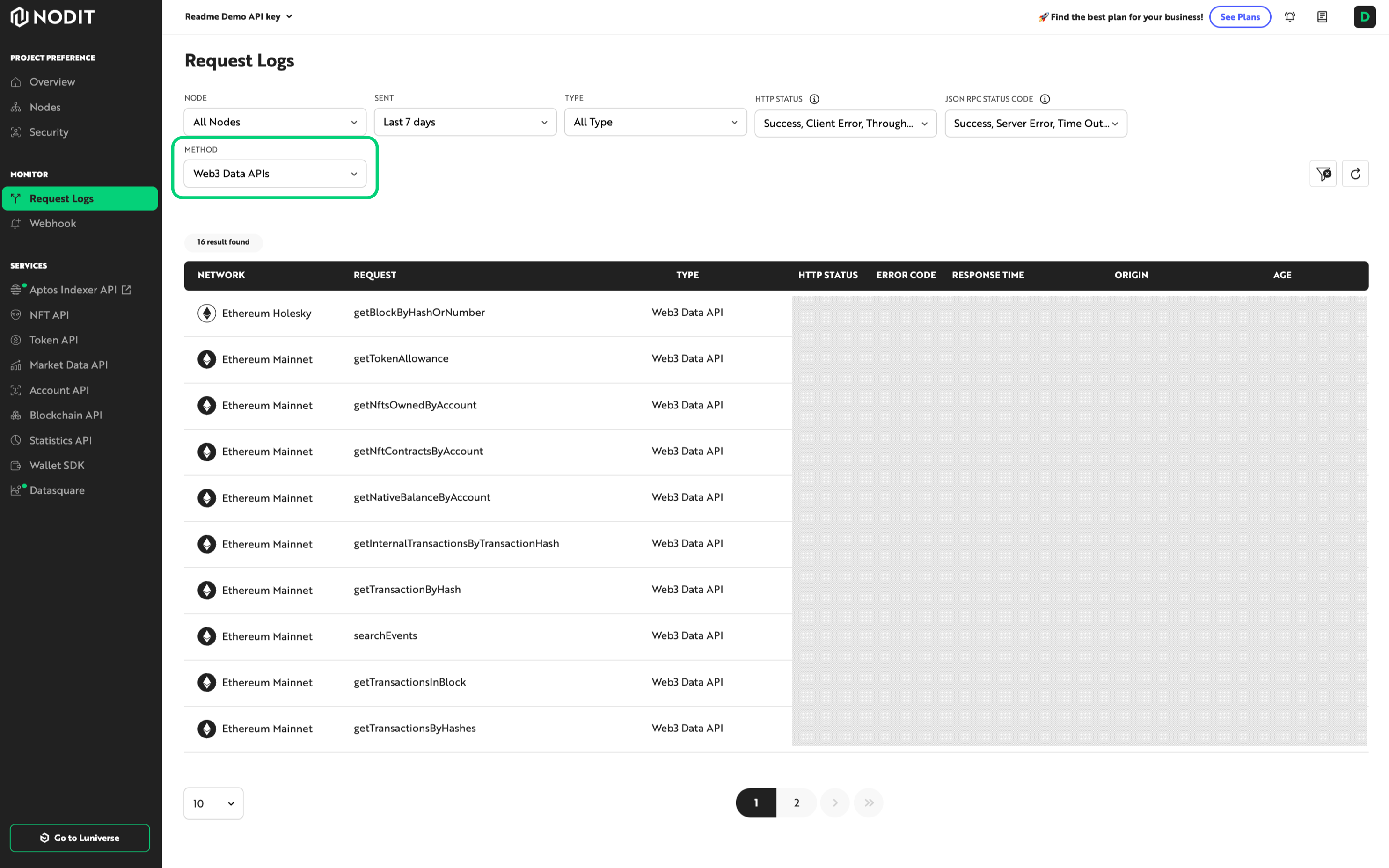Expand the Method dropdown showing Web3 Data APIs
1389x868 pixels.
click(274, 174)
